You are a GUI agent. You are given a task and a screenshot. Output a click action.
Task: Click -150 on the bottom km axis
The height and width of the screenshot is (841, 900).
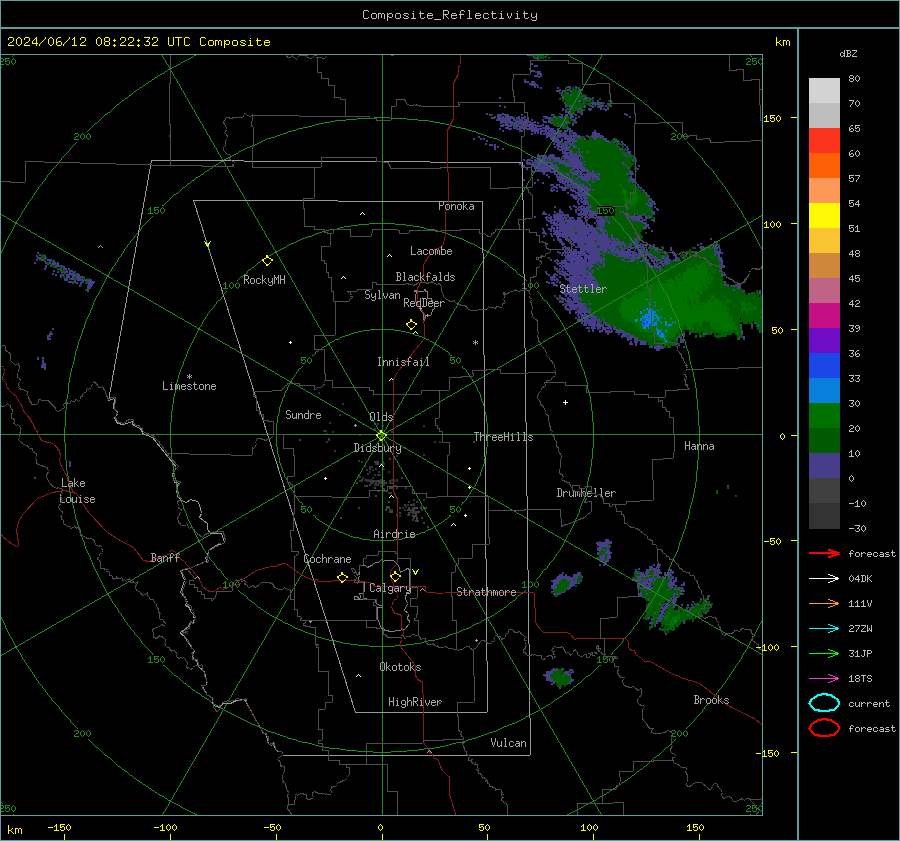pos(59,828)
